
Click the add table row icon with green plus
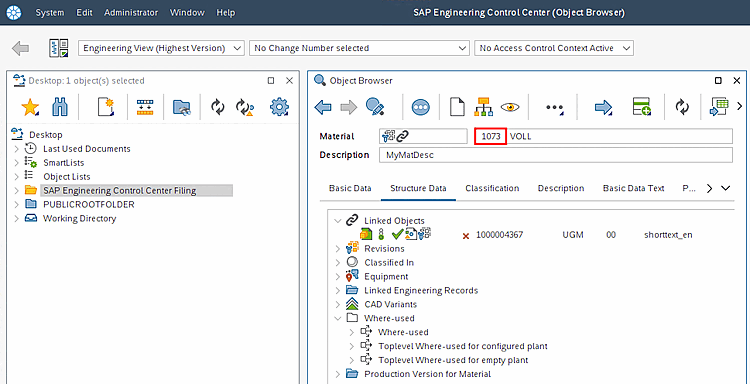[641, 107]
